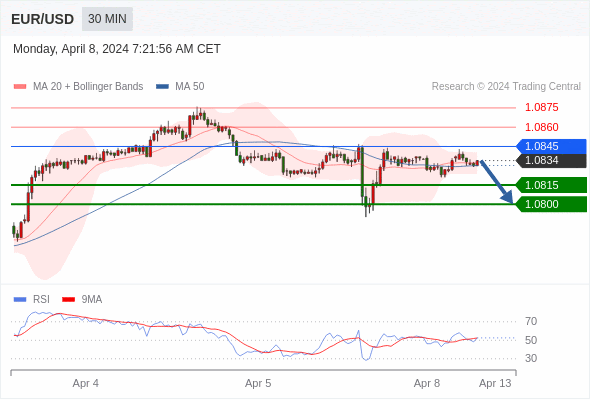The width and height of the screenshot is (590, 400).
Task: Select the green 1.0800 support tag
Action: (x=551, y=204)
